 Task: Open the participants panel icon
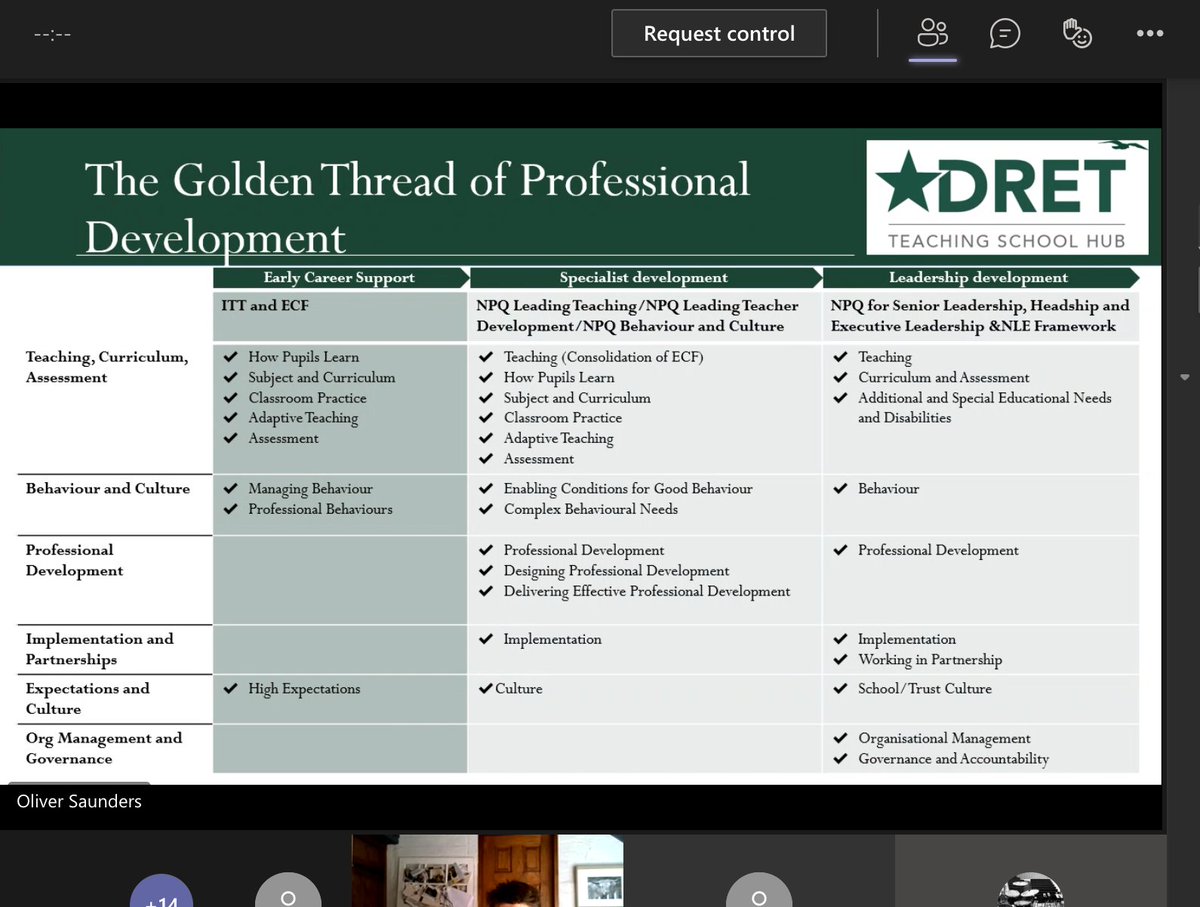(932, 33)
